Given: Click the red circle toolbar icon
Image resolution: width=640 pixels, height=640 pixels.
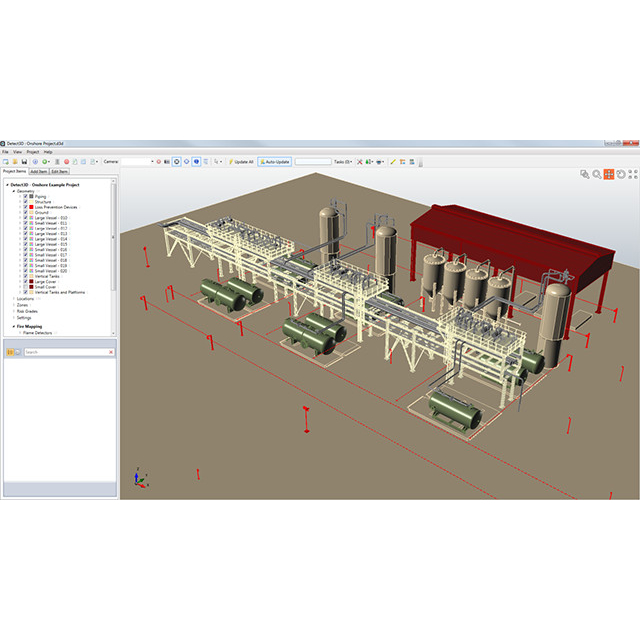Looking at the screenshot, I should click(67, 162).
